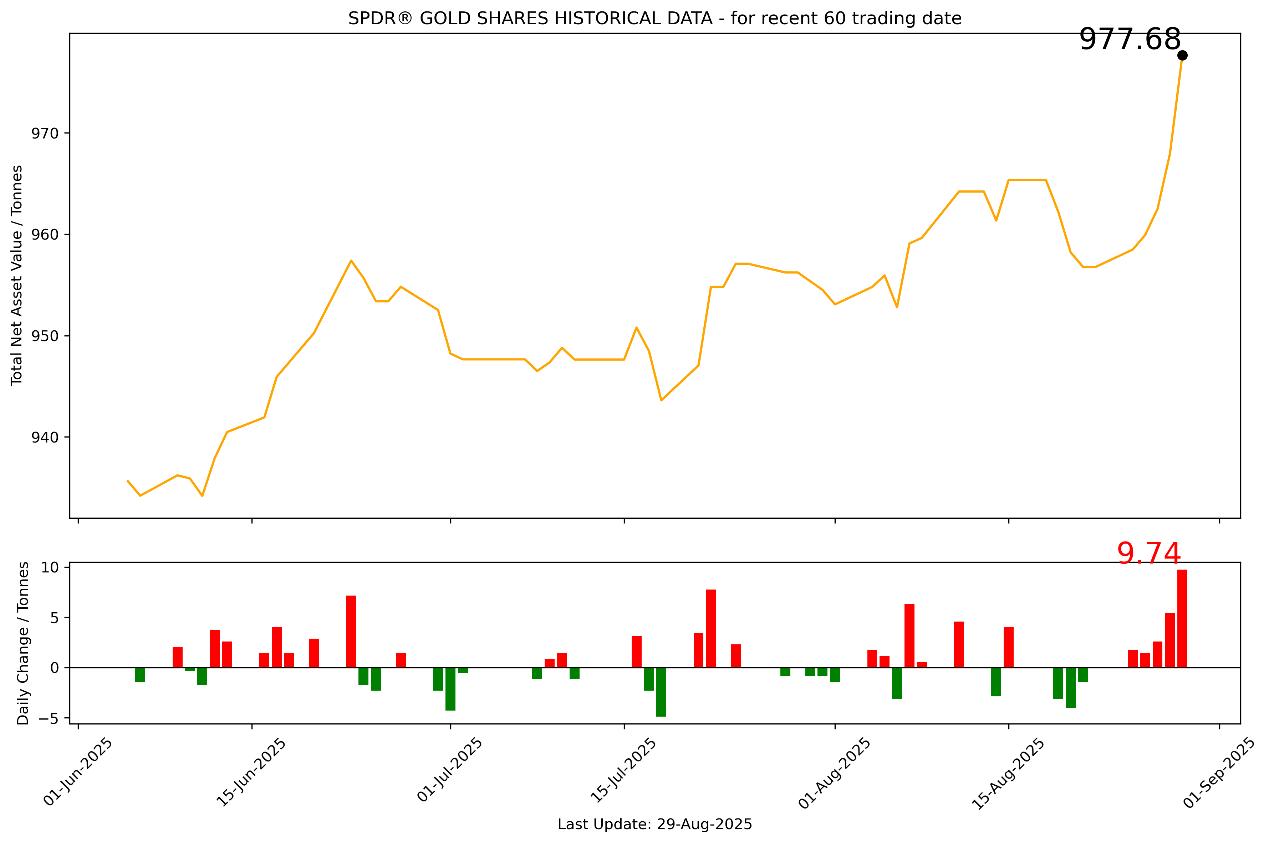
Task: Click the 970 tick label on the upper chart
Action: 47,133
